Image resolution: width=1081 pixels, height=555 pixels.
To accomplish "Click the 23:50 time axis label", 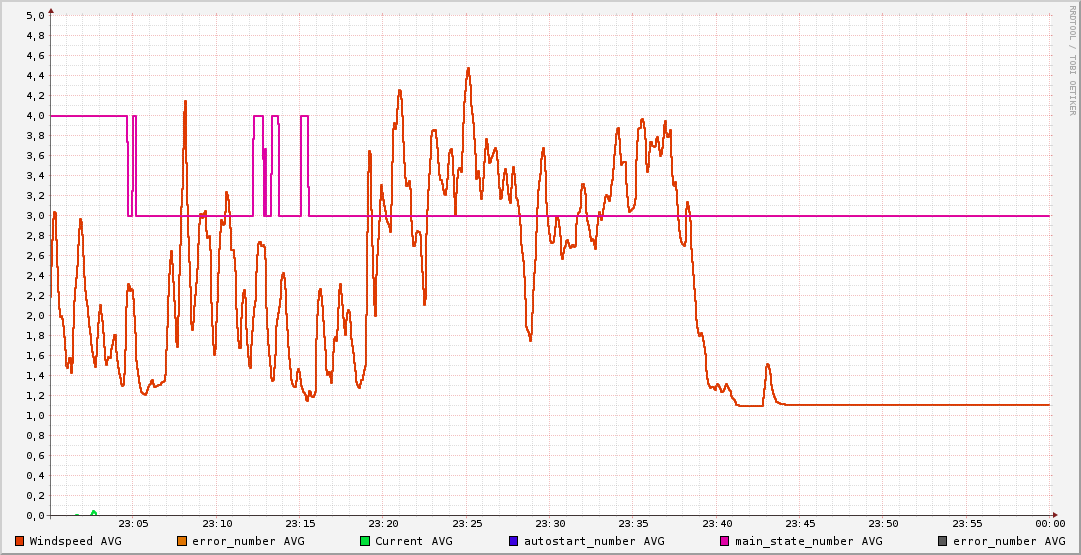I will tap(884, 523).
